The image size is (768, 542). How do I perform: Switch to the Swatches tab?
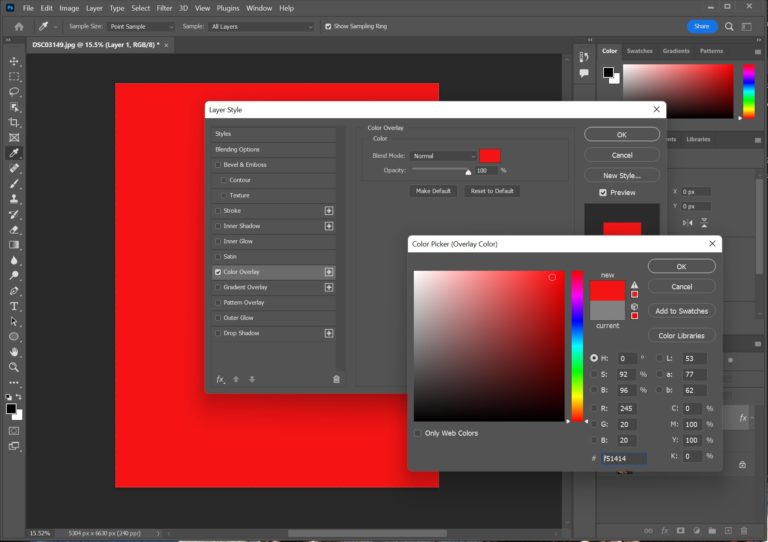(639, 51)
